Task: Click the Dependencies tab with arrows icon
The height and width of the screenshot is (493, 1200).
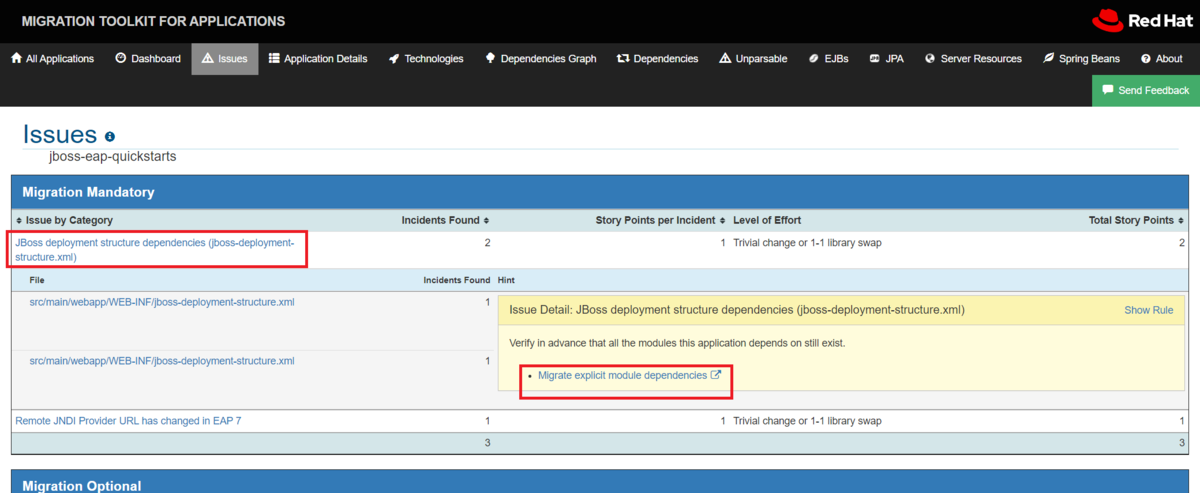Action: click(658, 59)
